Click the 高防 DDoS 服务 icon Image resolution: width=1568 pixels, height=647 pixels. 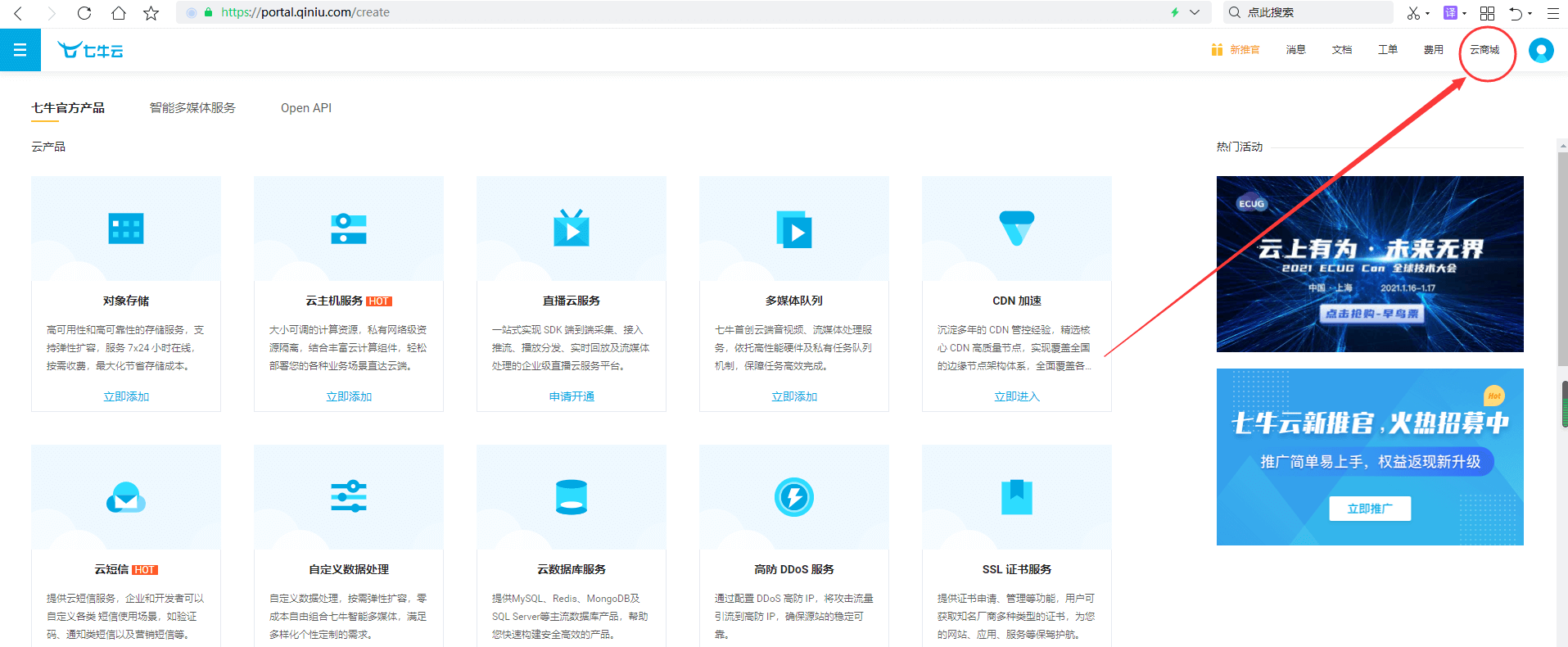(794, 497)
